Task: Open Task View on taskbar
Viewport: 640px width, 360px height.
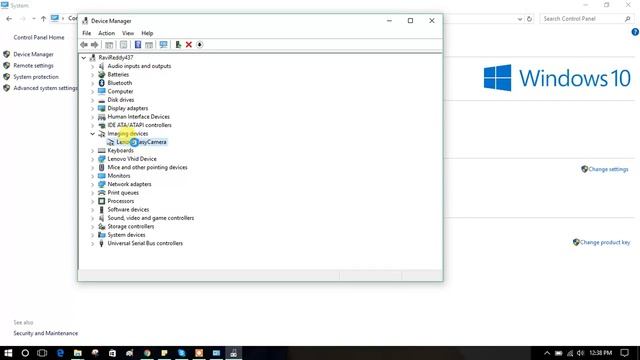Action: [42, 353]
